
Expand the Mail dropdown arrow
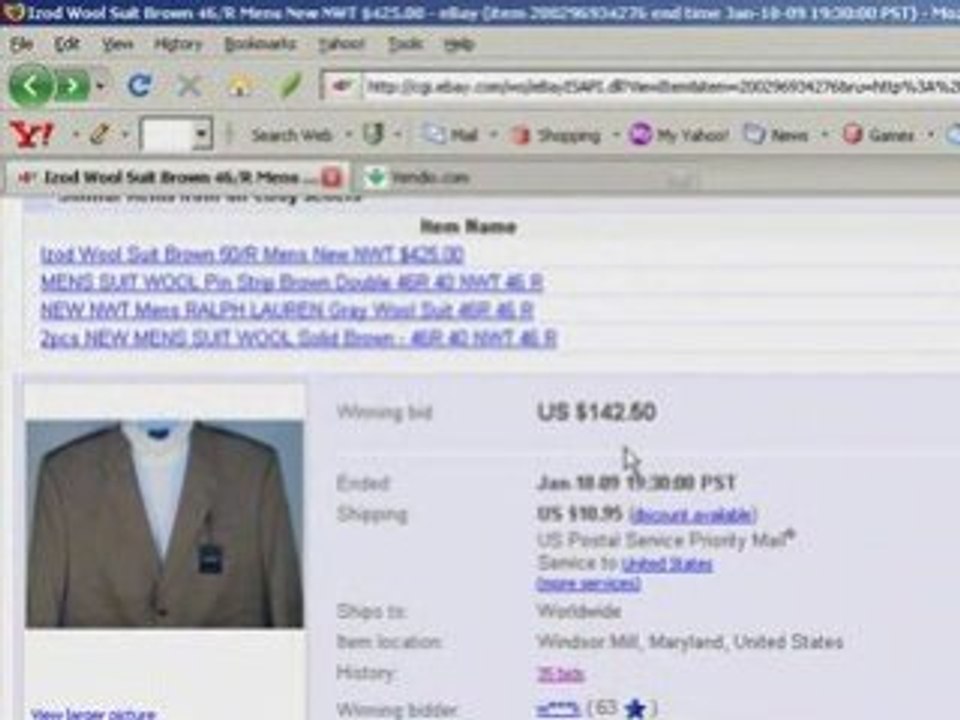pyautogui.click(x=493, y=134)
